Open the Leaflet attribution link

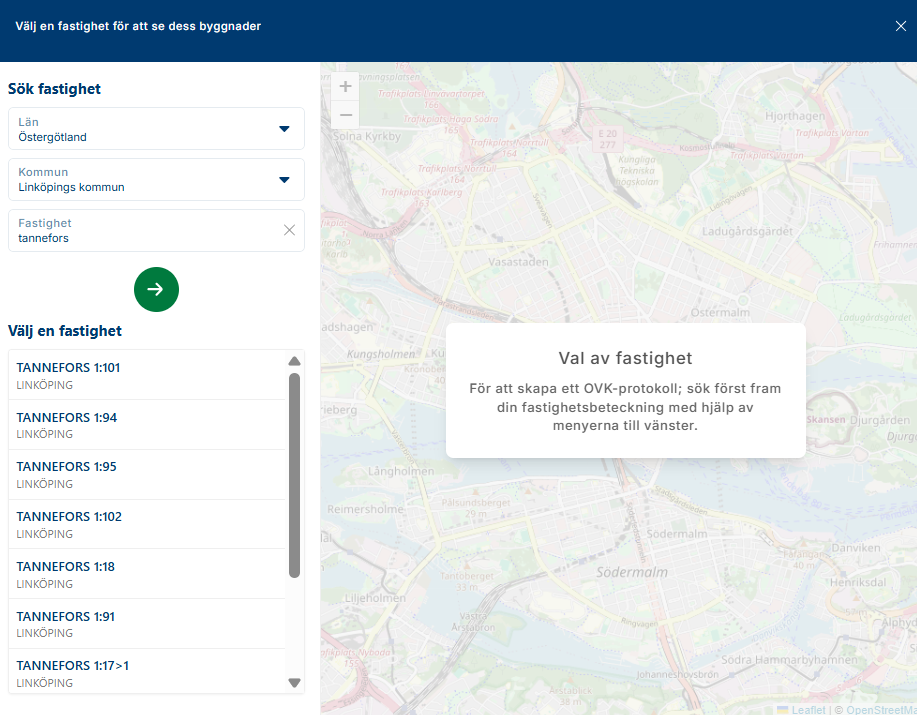coord(808,709)
